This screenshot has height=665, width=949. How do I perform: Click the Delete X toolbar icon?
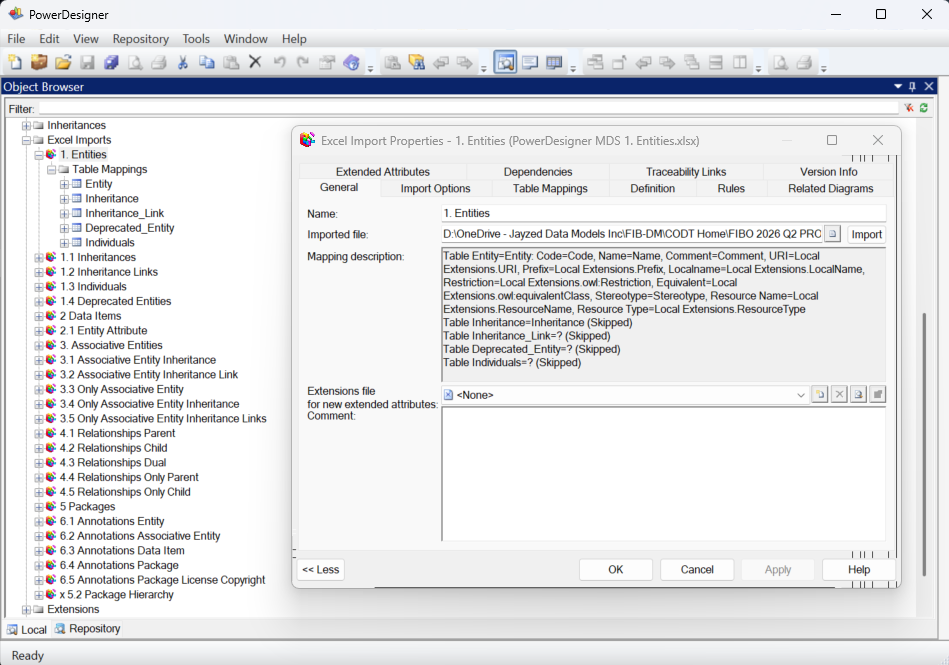(255, 62)
